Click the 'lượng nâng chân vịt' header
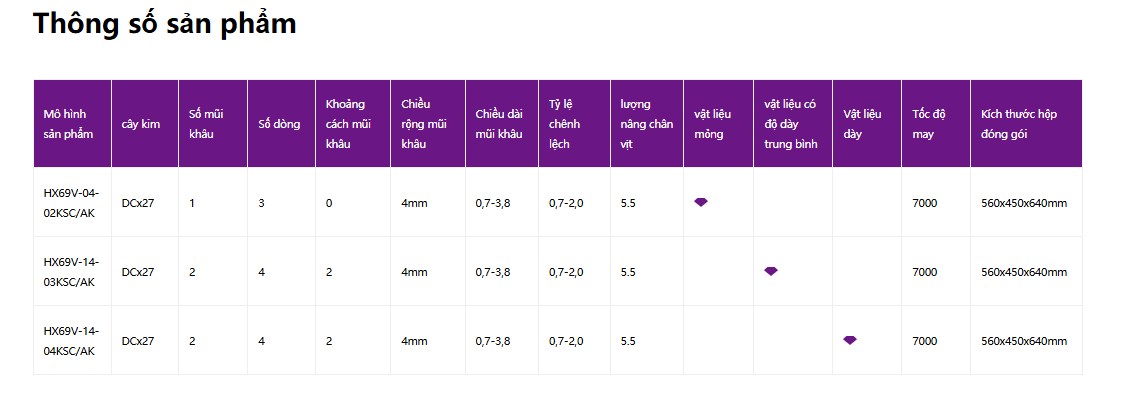Screen dimensions: 1125x419 (647, 124)
